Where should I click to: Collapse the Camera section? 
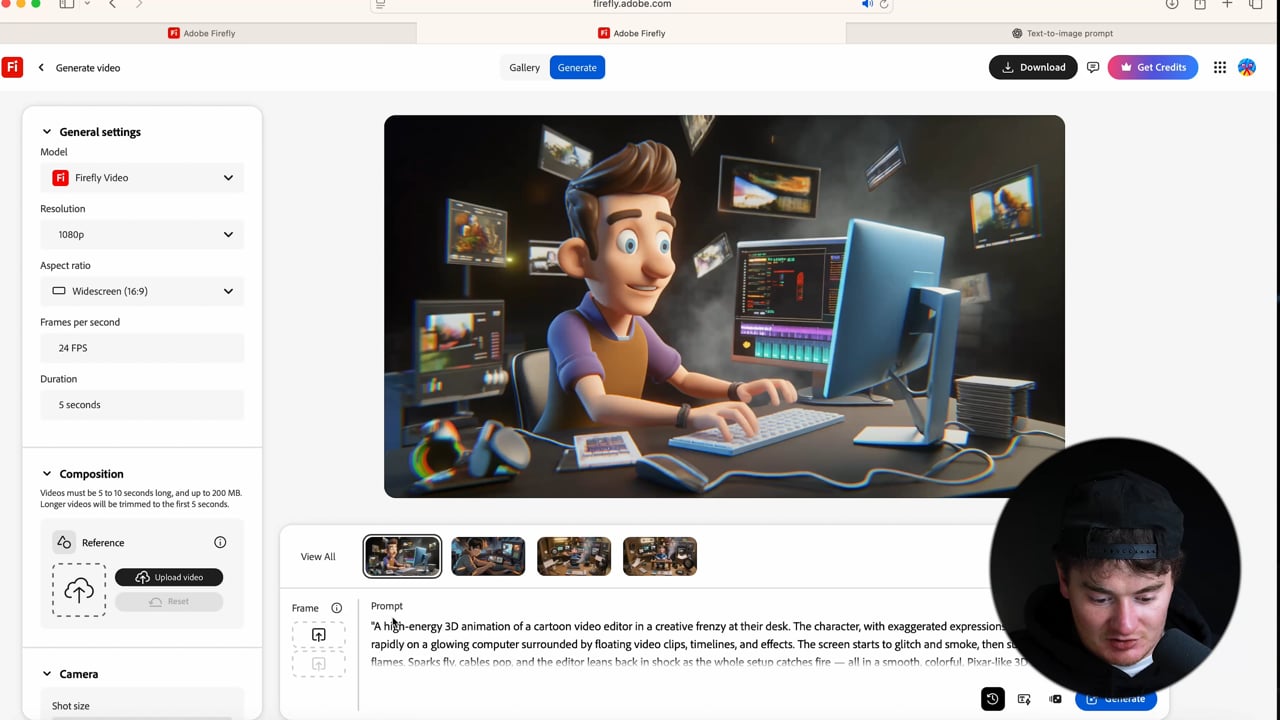pos(46,674)
